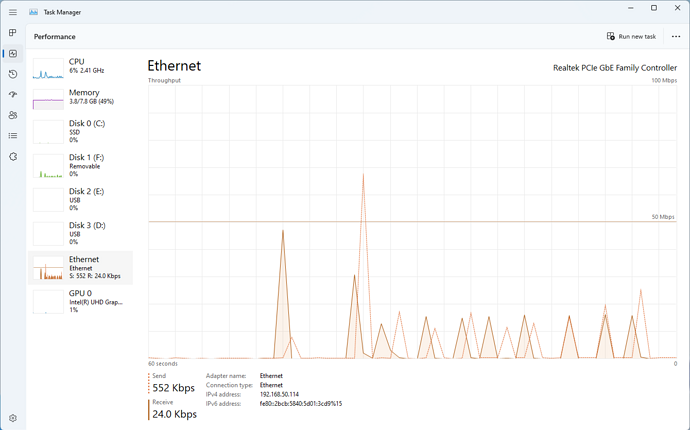690x430 pixels.
Task: Click the Ethernet item in resource list
Action: click(82, 267)
